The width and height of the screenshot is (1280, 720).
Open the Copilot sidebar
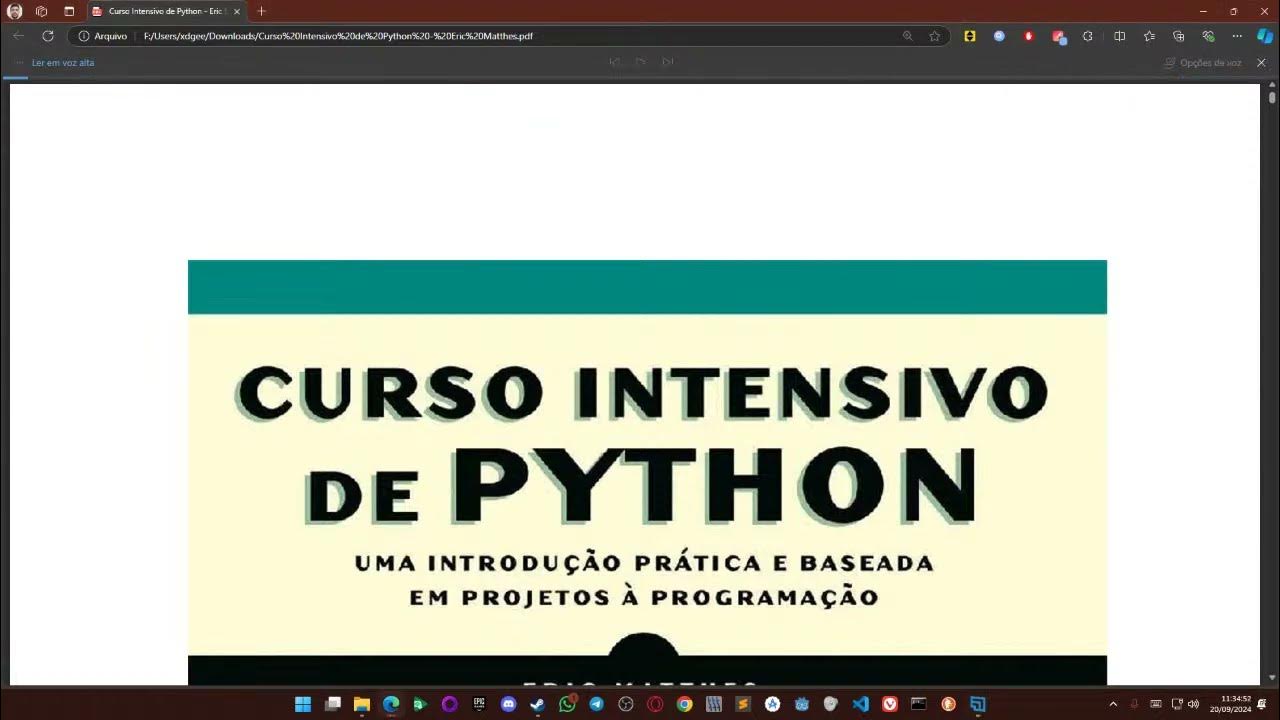pyautogui.click(x=1265, y=36)
